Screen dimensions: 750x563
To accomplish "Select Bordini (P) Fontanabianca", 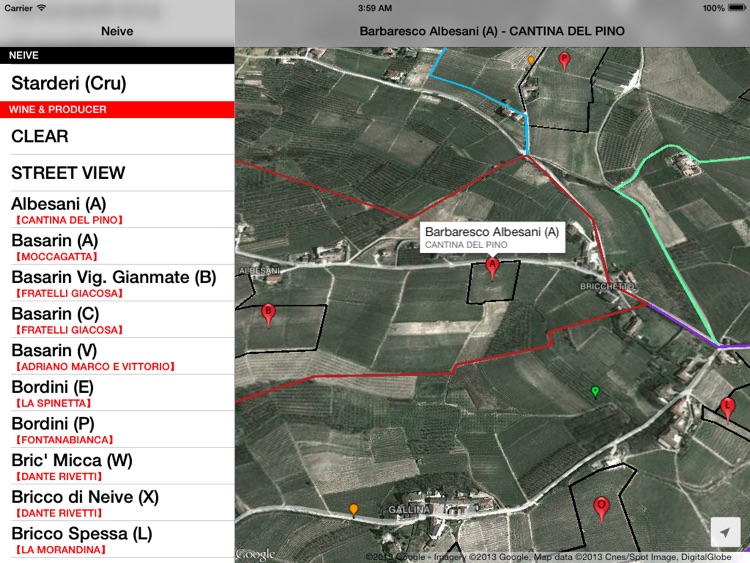I will click(117, 430).
